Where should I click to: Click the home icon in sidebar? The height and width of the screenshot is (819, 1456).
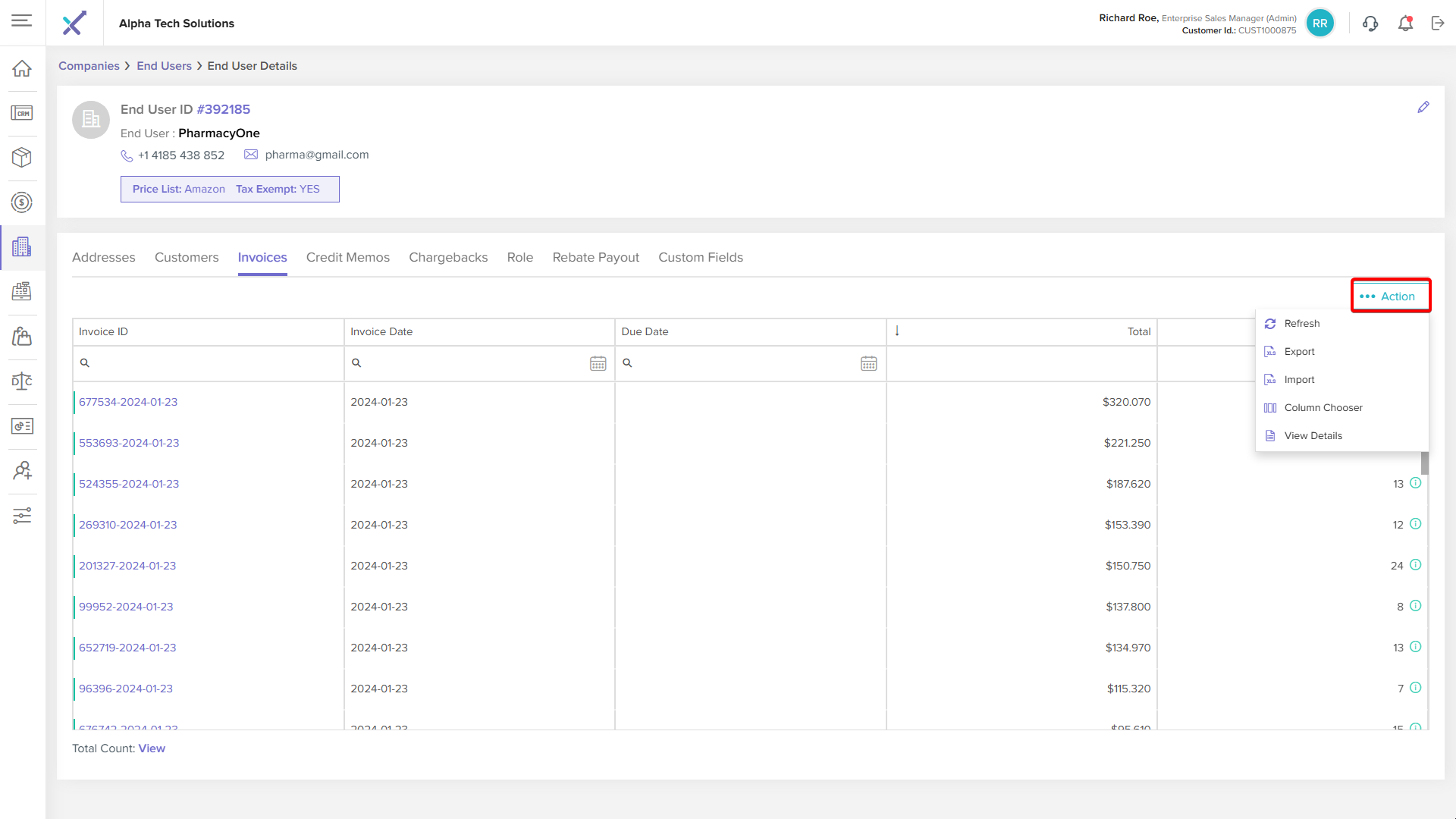coord(22,68)
